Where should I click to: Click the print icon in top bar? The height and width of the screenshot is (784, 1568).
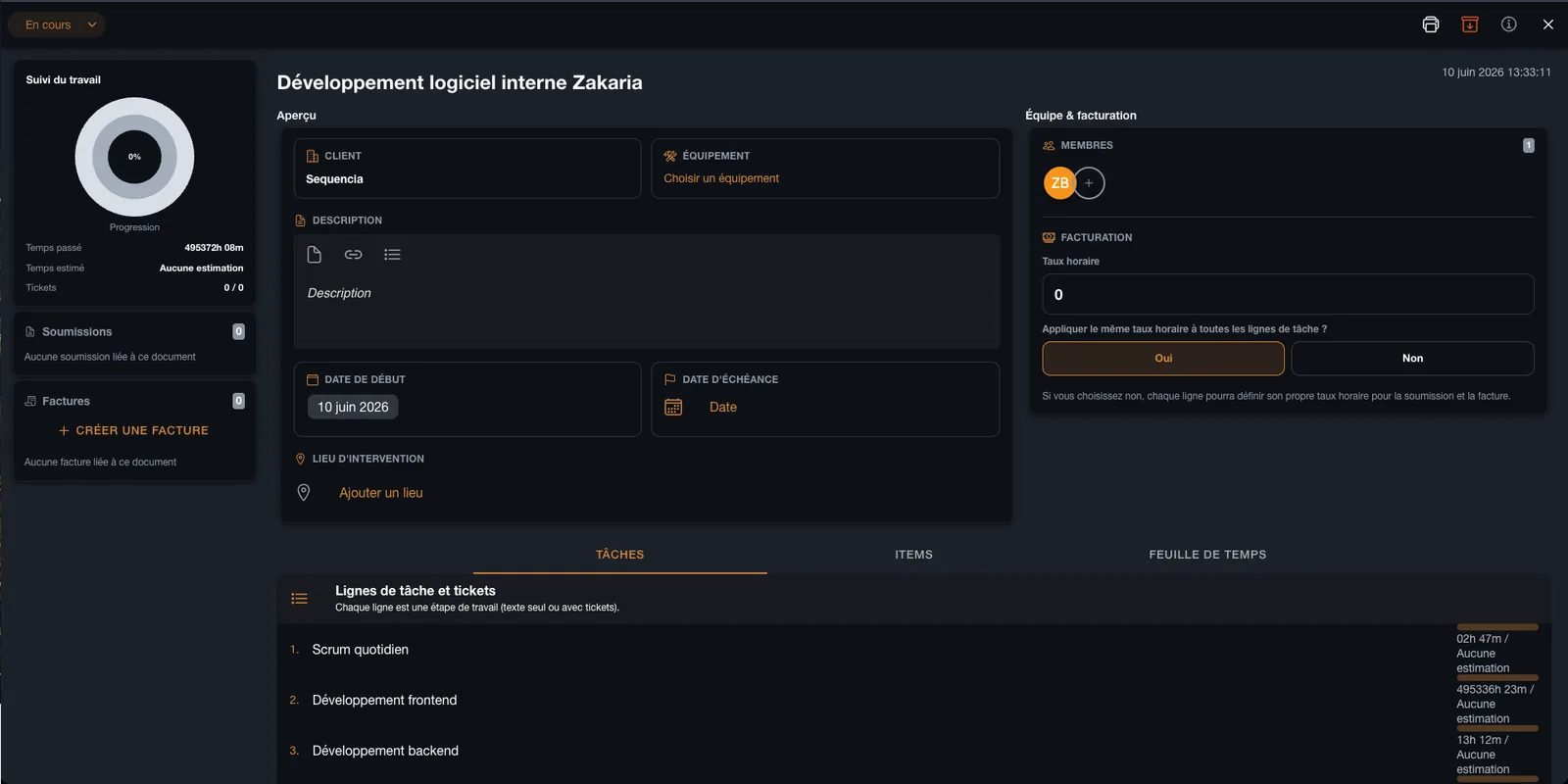point(1431,24)
